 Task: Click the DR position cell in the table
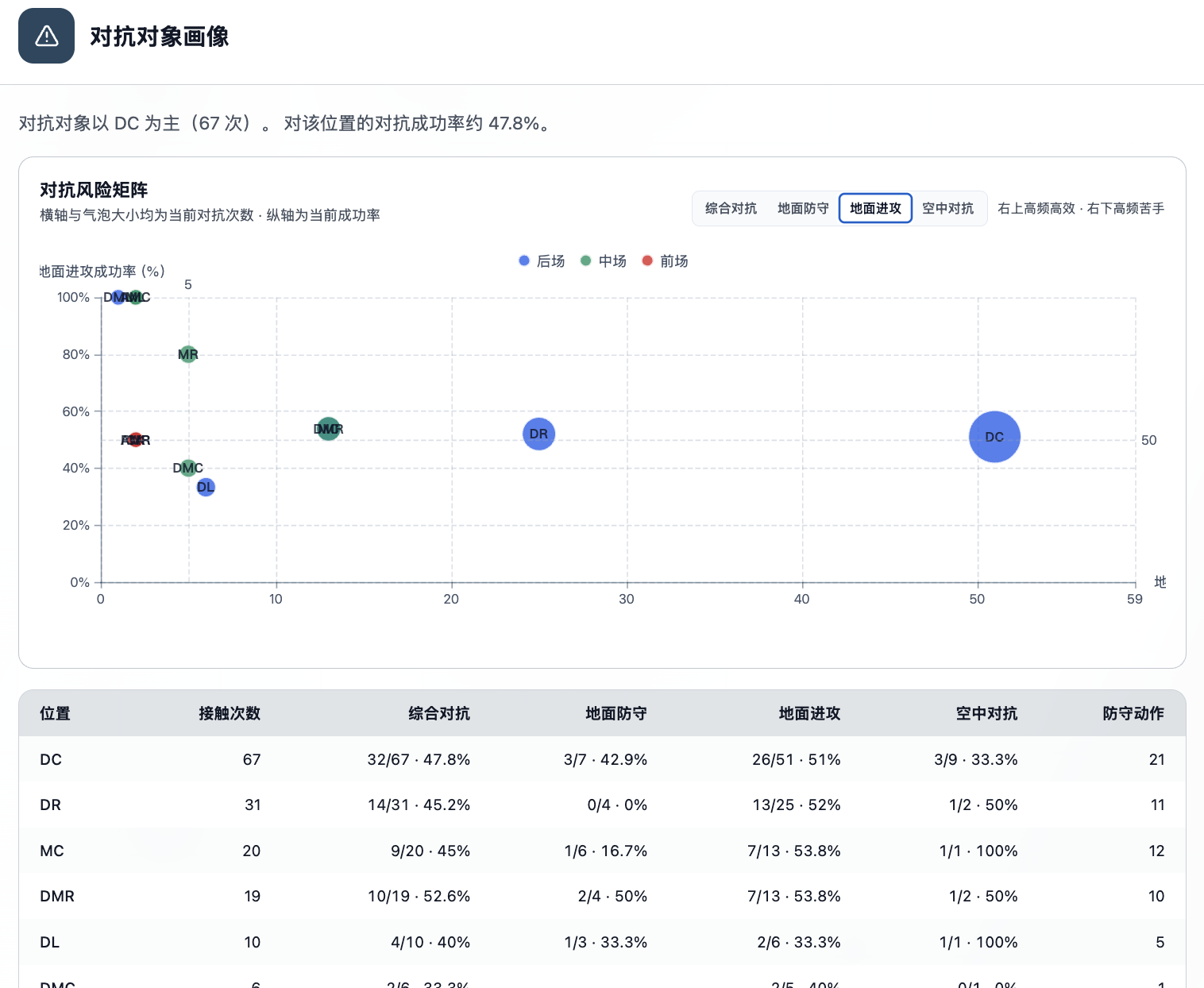(x=51, y=805)
